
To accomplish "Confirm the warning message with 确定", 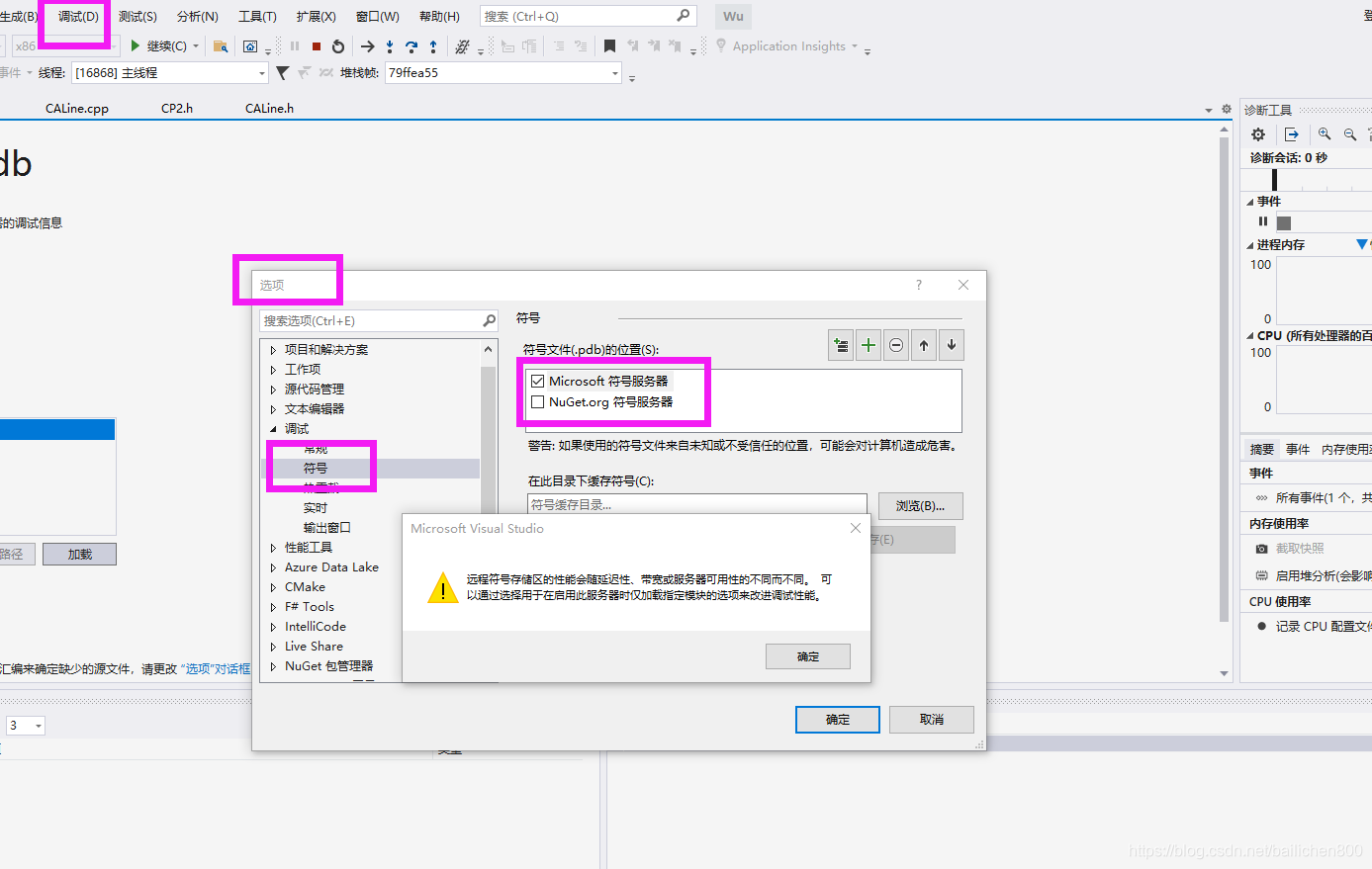I will click(808, 656).
